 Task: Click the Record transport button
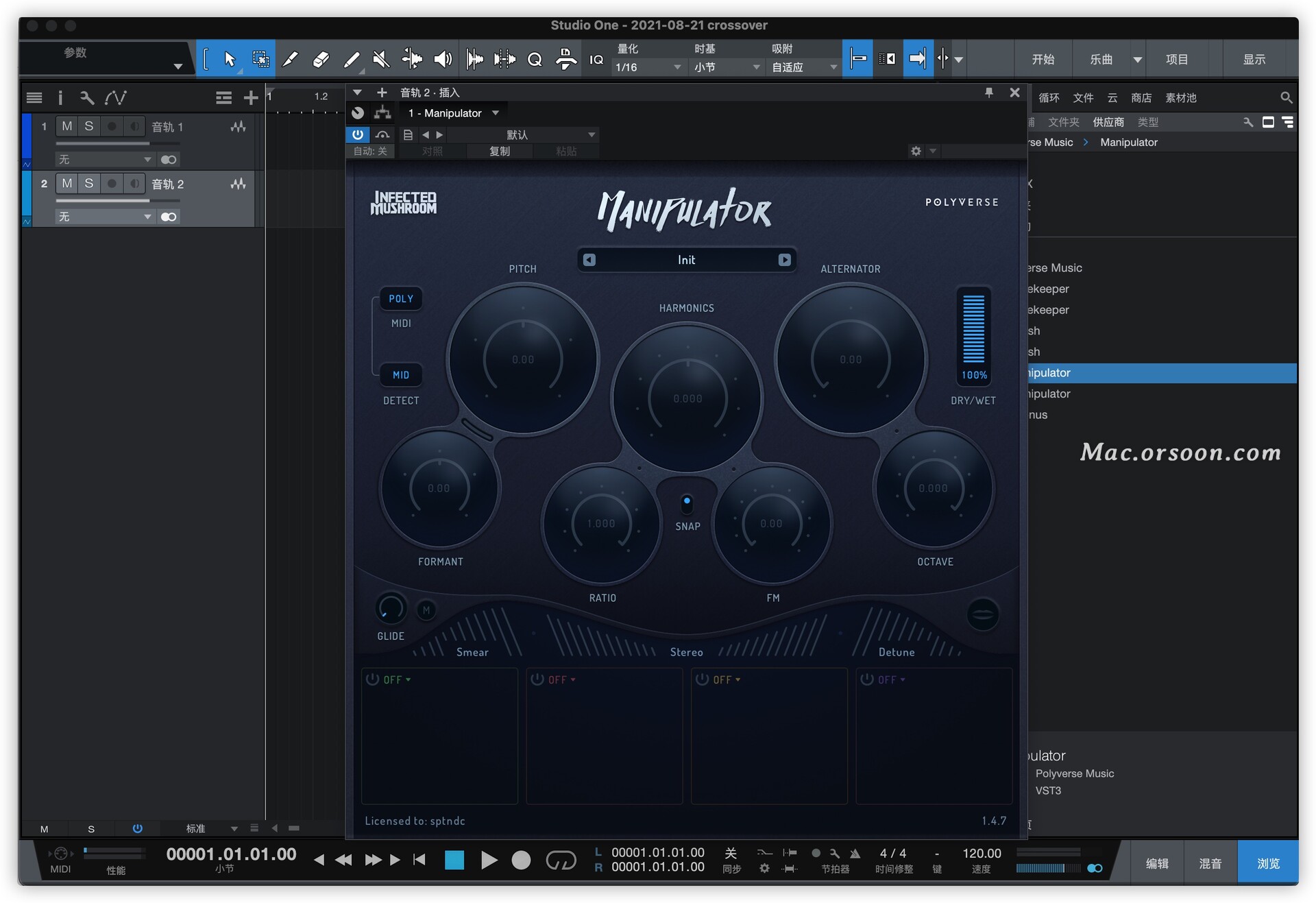(x=521, y=860)
